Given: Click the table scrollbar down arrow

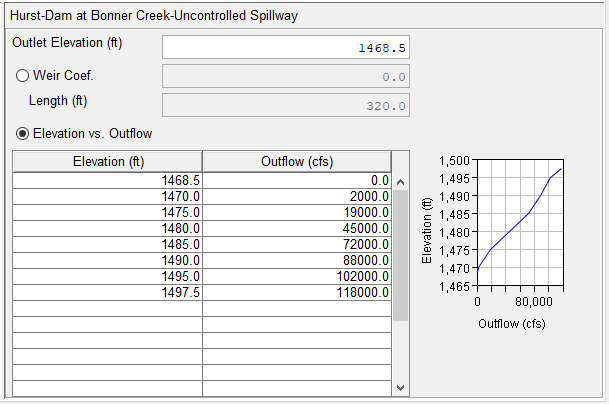Looking at the screenshot, I should (x=401, y=388).
